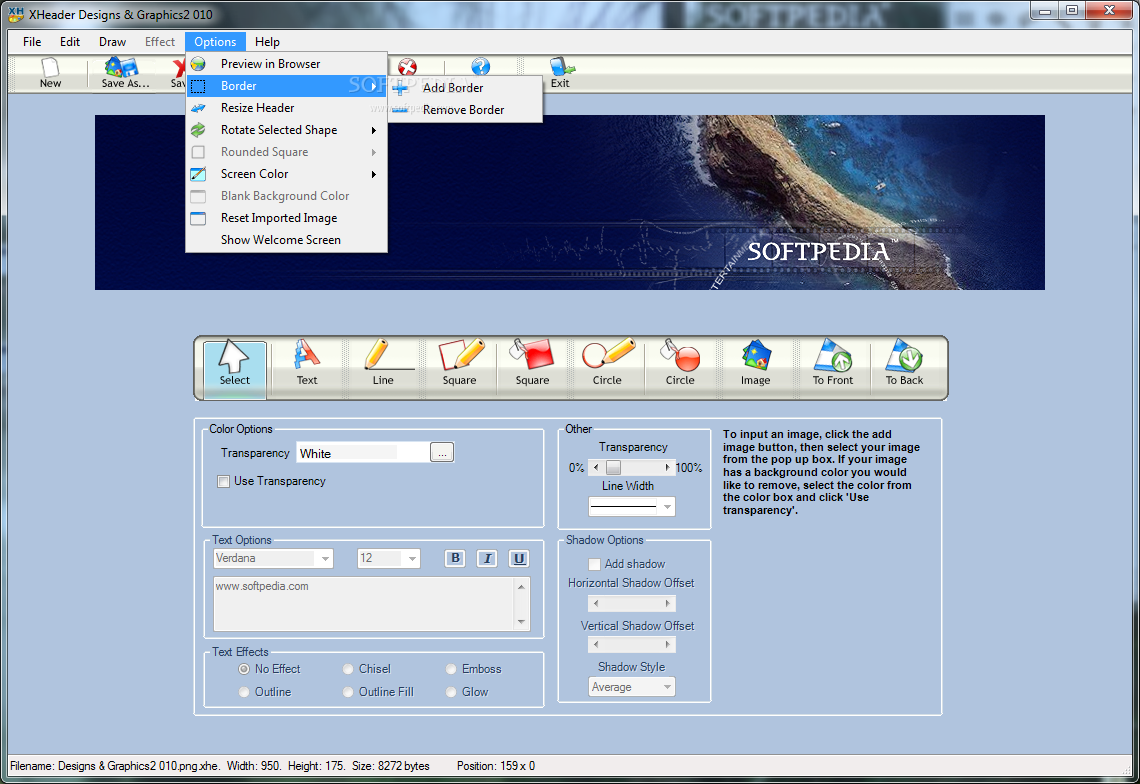Click the Preview in Browser globe icon
Viewport: 1140px width, 784px height.
[x=198, y=64]
